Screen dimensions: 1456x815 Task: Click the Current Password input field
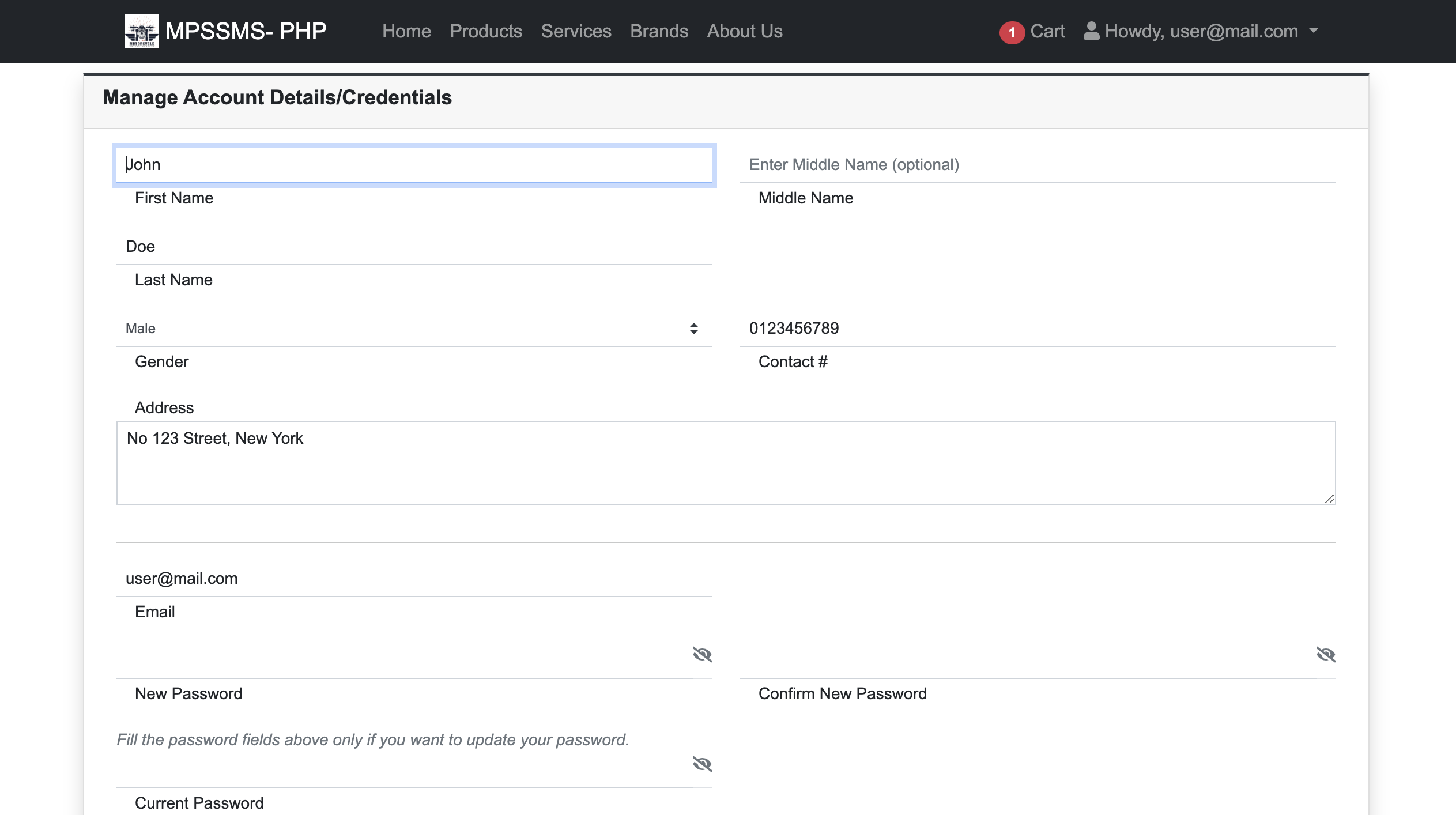(405, 770)
